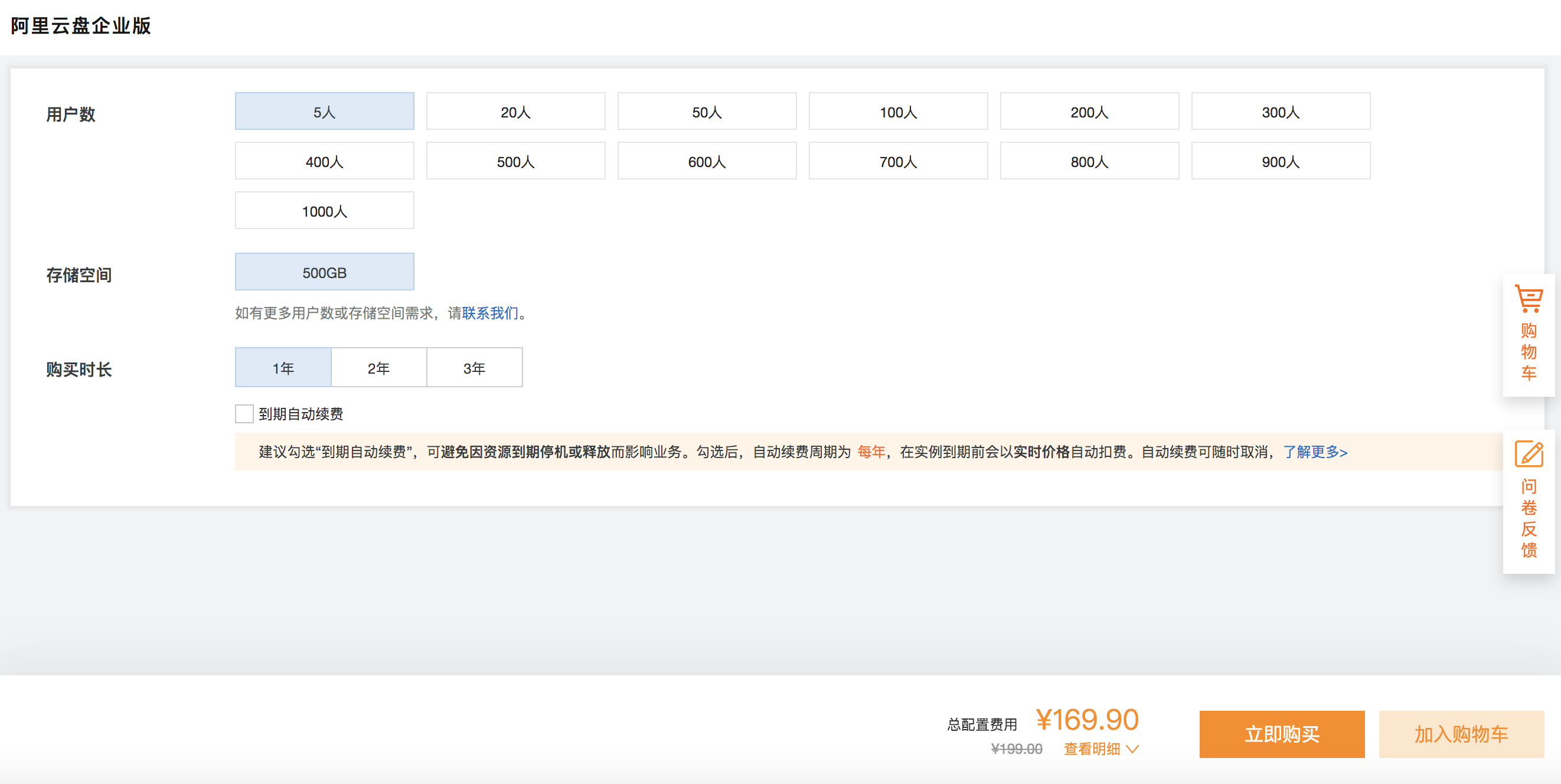
Task: Click the 问卷反馈 sidebar label
Action: tap(1529, 518)
